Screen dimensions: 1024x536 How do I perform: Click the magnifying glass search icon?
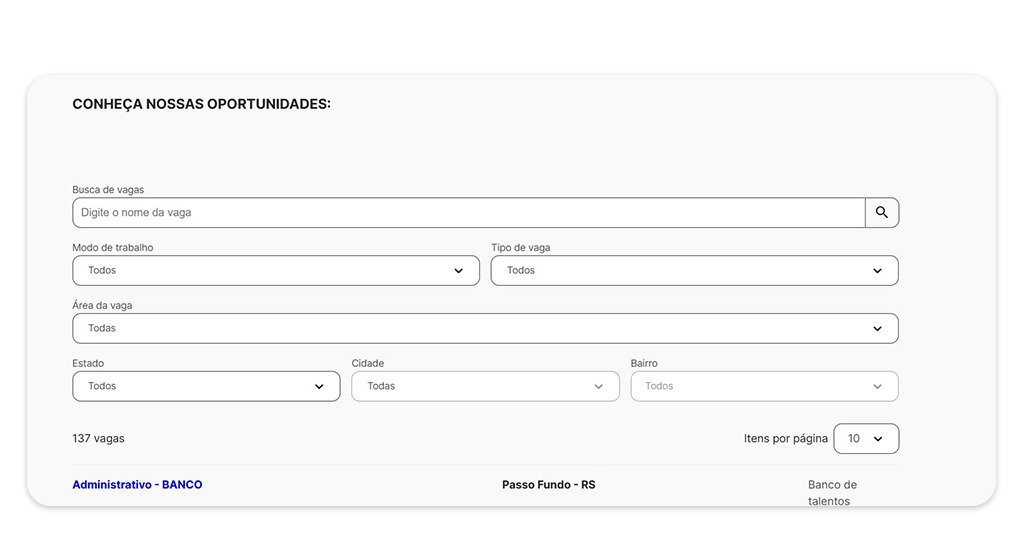point(881,213)
